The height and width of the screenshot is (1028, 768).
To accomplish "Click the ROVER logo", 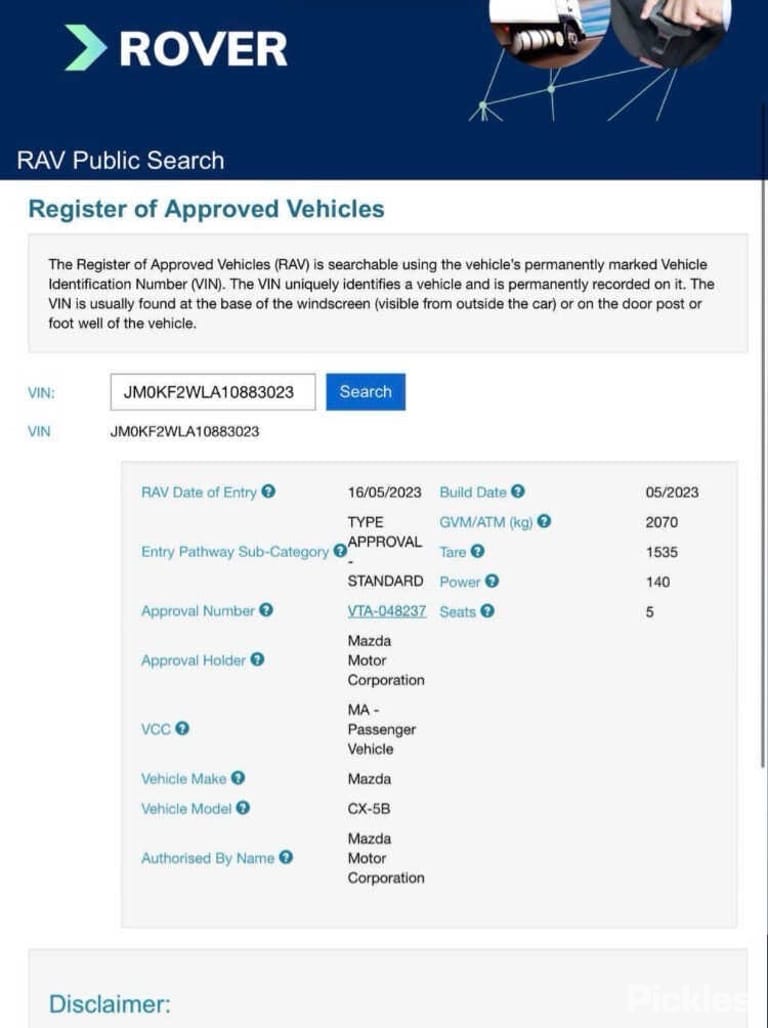I will tap(176, 49).
